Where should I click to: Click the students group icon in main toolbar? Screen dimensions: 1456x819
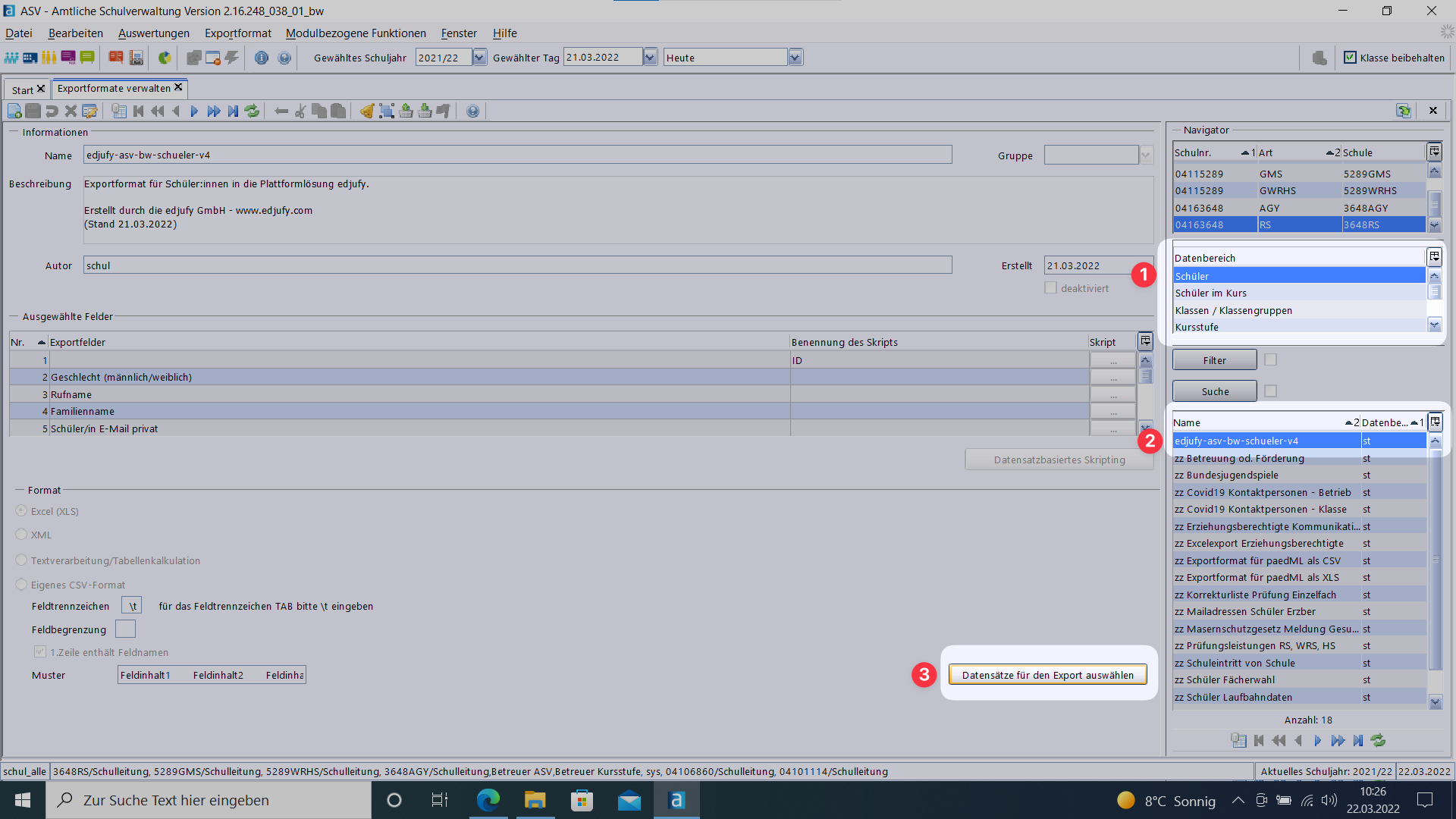11,58
